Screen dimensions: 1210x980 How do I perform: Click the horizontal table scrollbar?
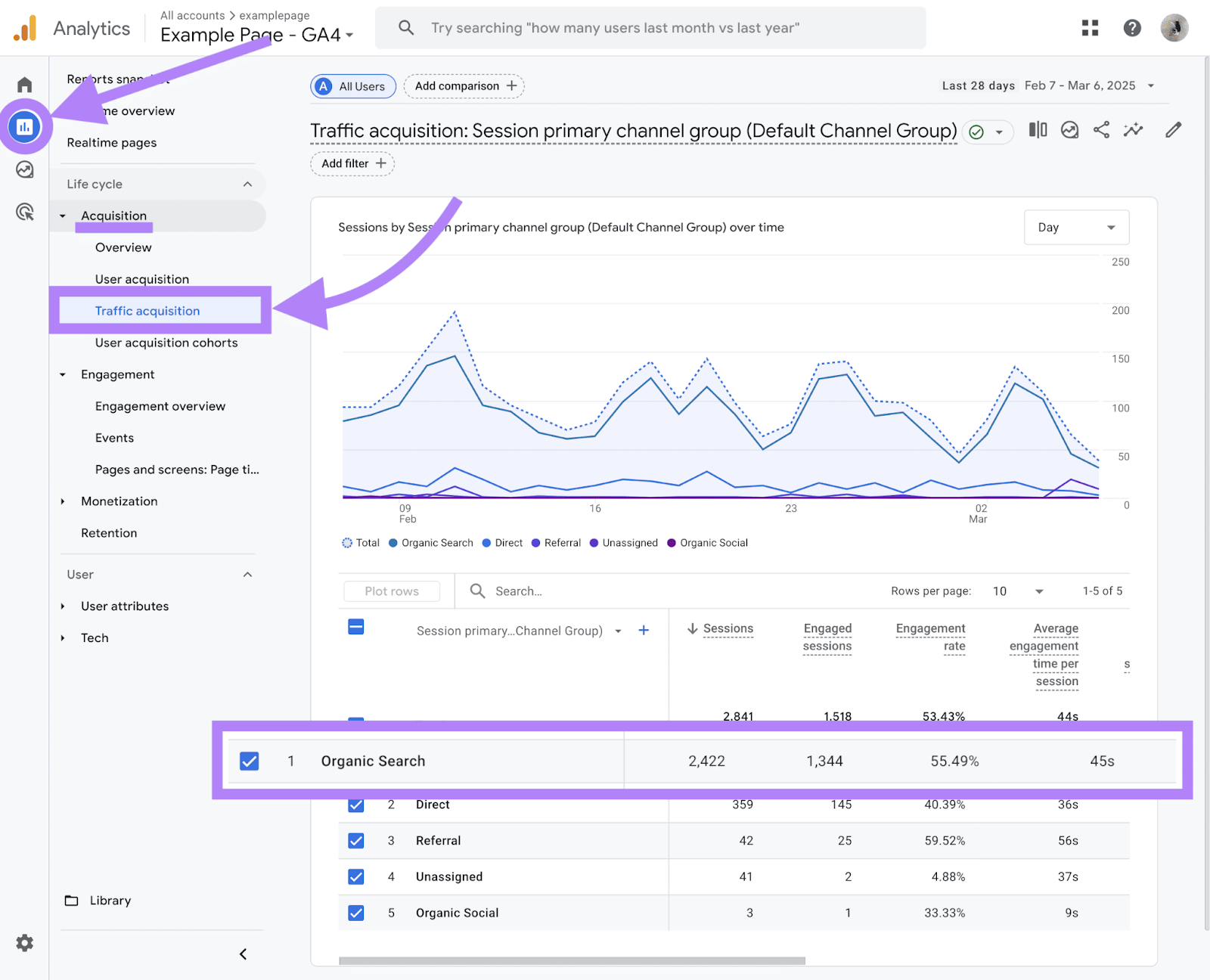pos(572,961)
